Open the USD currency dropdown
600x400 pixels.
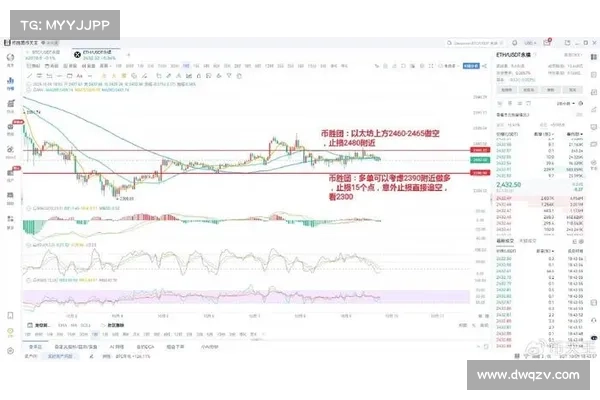pyautogui.click(x=530, y=43)
